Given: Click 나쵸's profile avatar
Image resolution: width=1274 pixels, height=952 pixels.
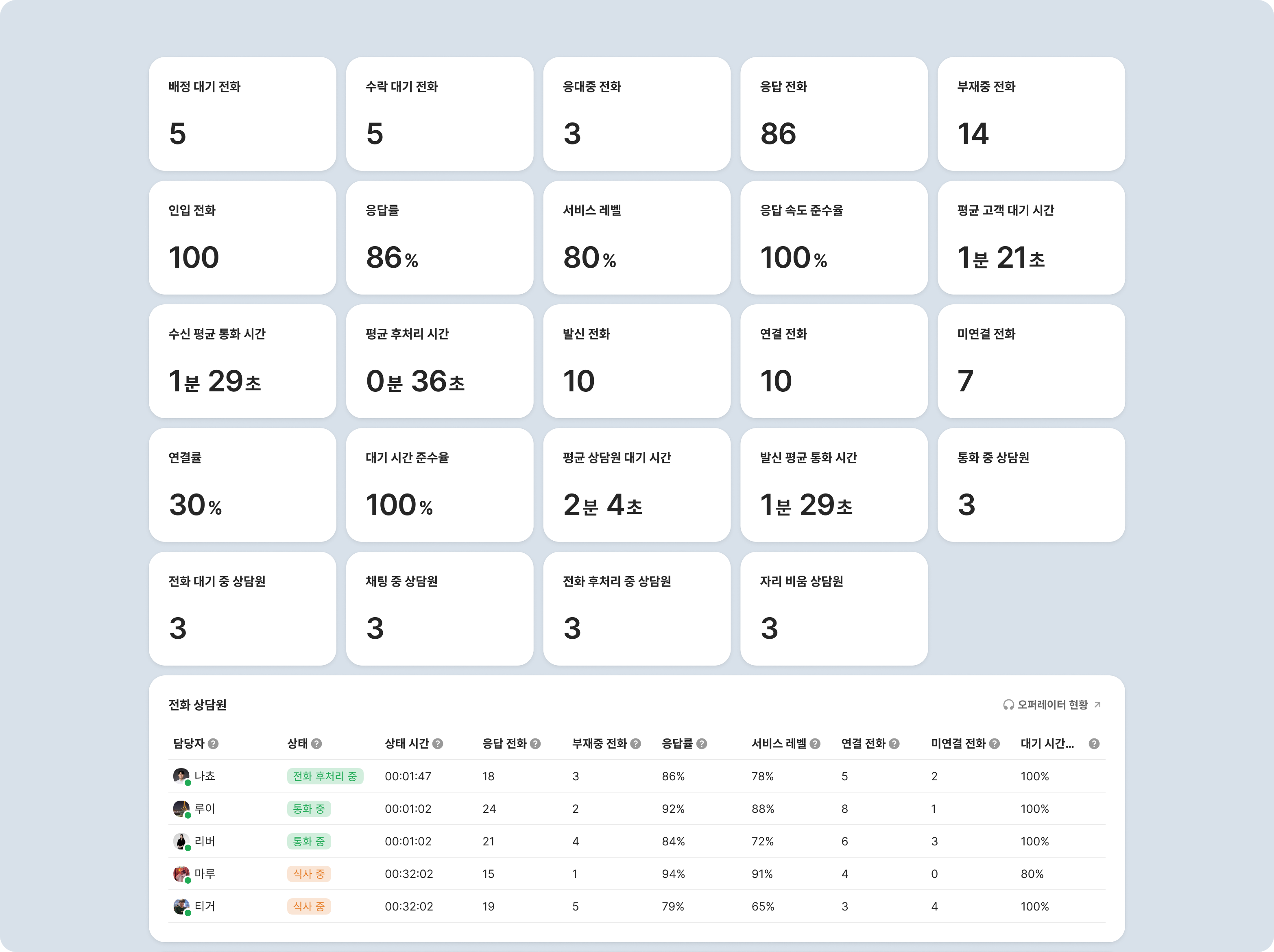Looking at the screenshot, I should coord(181,776).
